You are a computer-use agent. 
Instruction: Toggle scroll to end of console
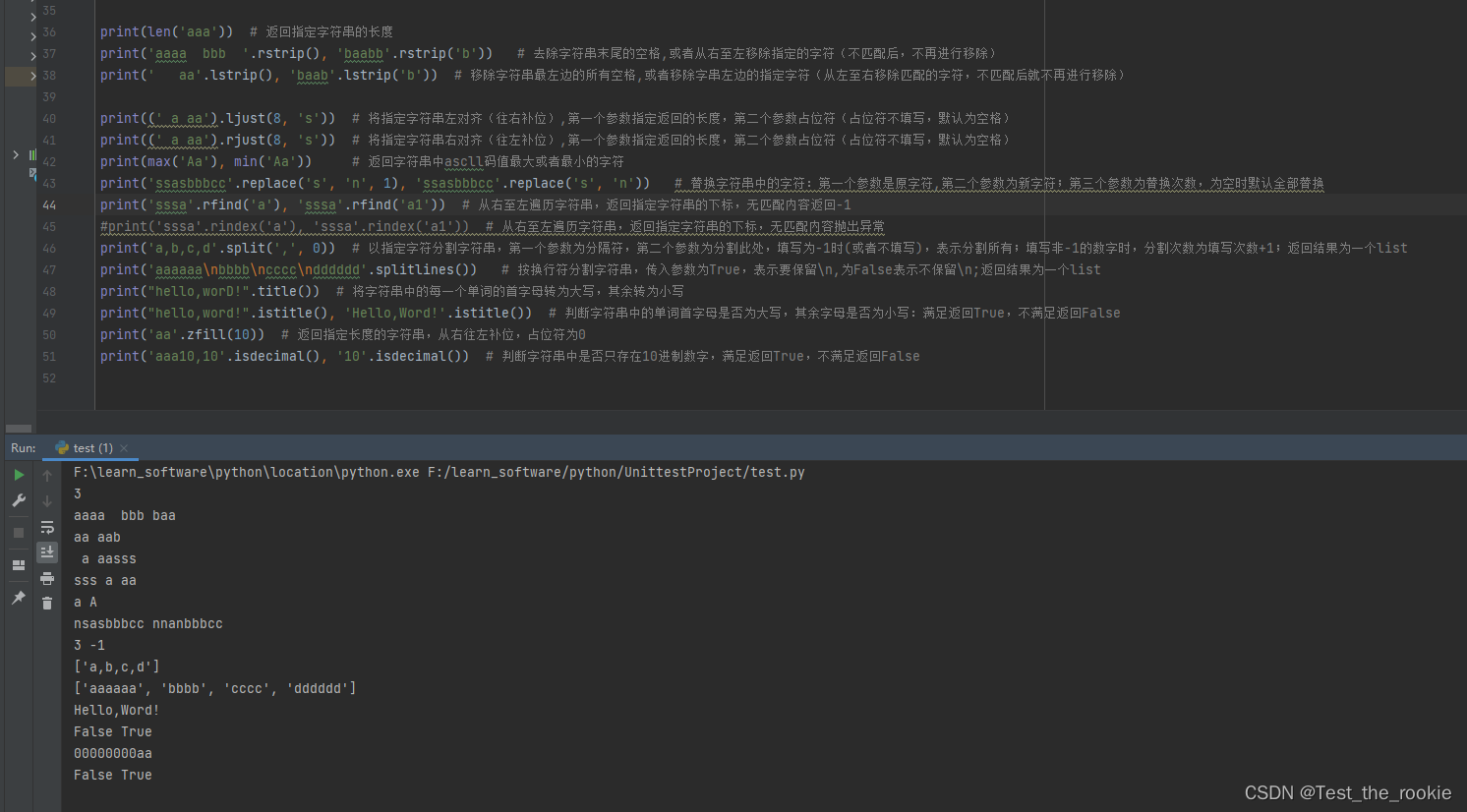point(47,552)
